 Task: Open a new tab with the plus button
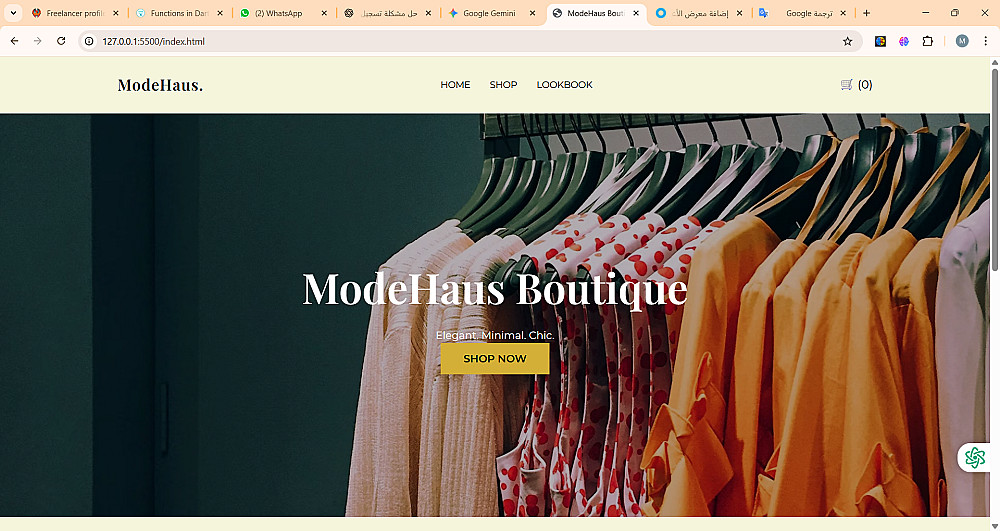point(866,13)
